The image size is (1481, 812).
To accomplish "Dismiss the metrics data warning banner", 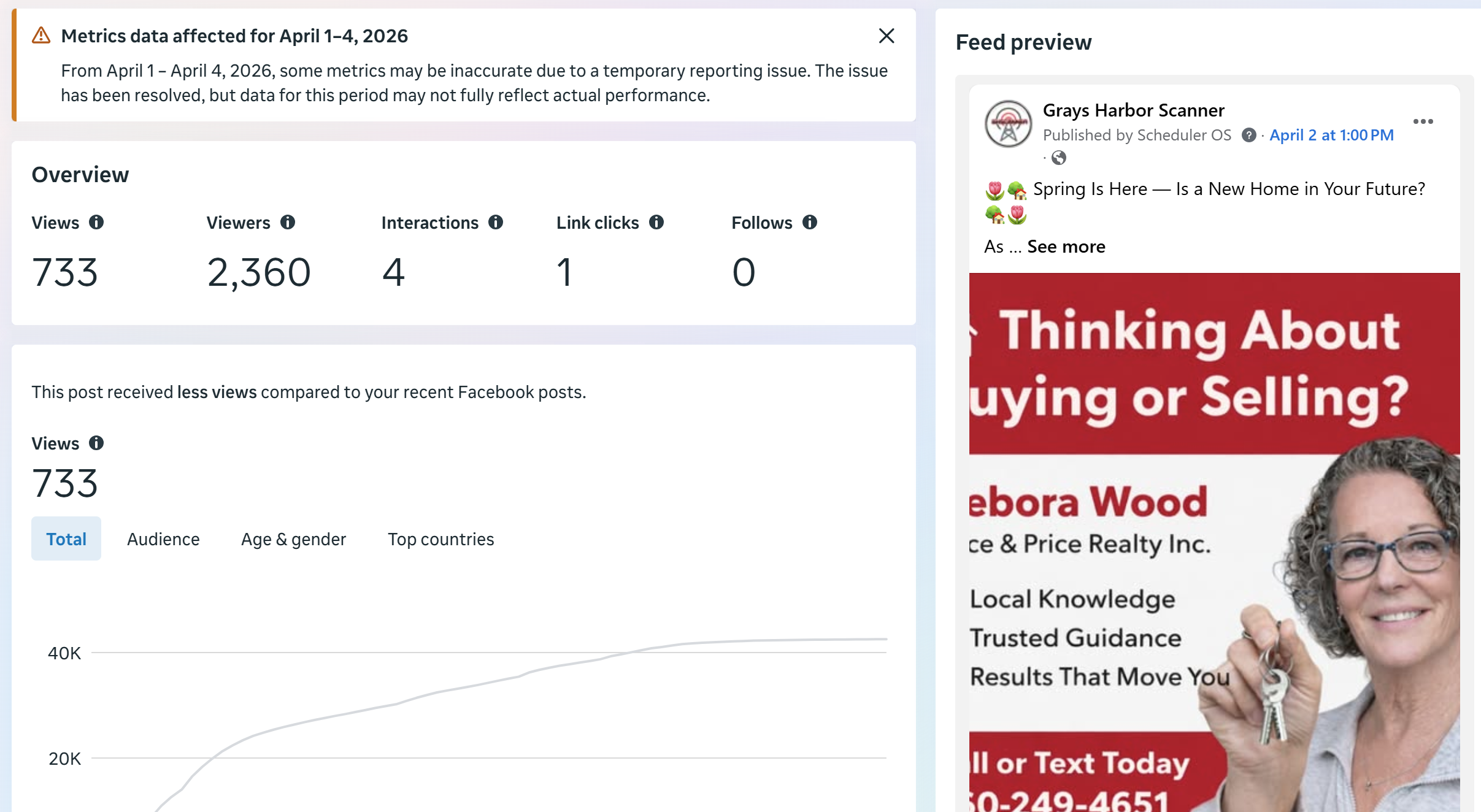I will click(886, 36).
